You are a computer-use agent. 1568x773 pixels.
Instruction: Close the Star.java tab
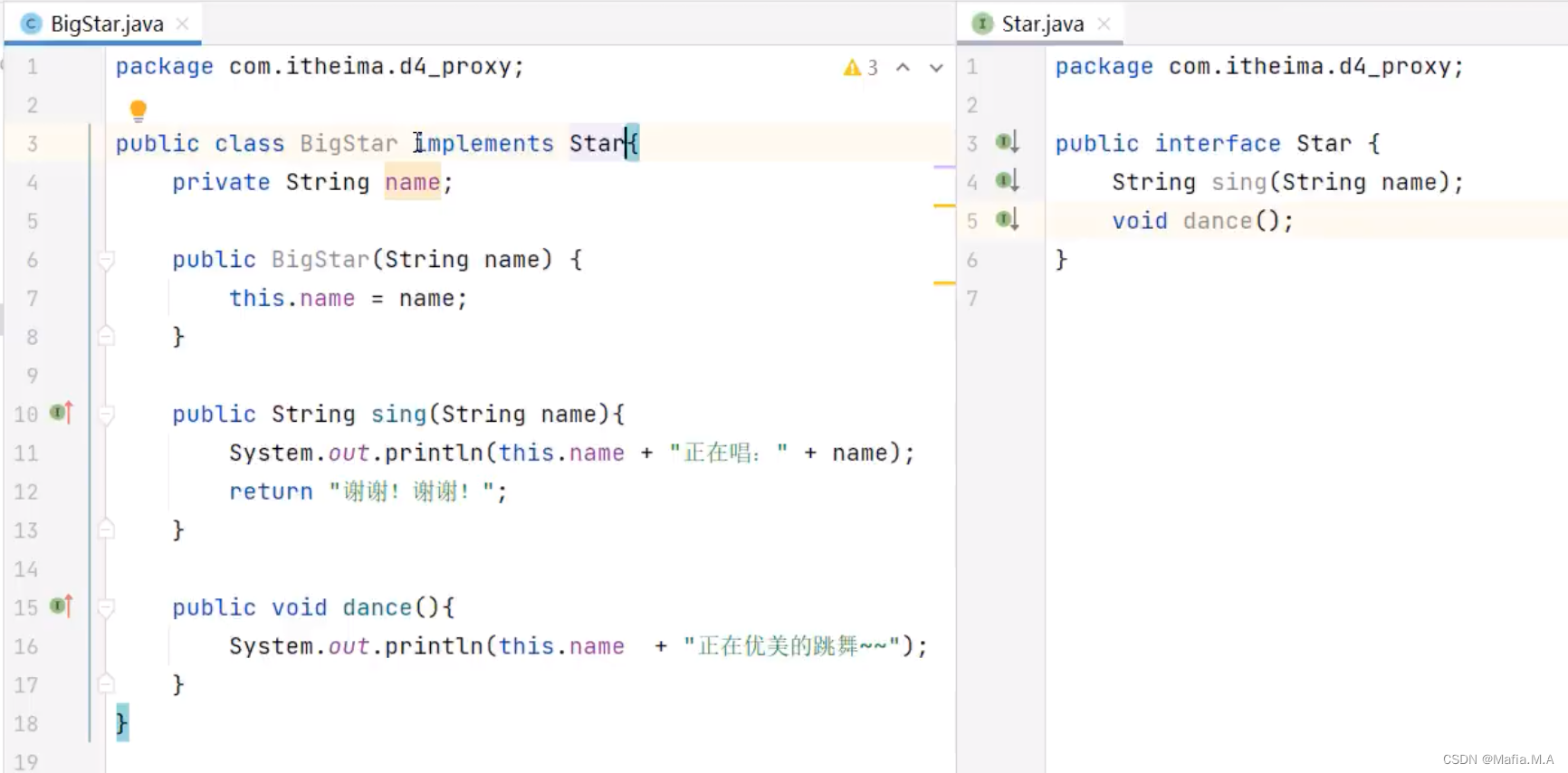click(x=1104, y=24)
